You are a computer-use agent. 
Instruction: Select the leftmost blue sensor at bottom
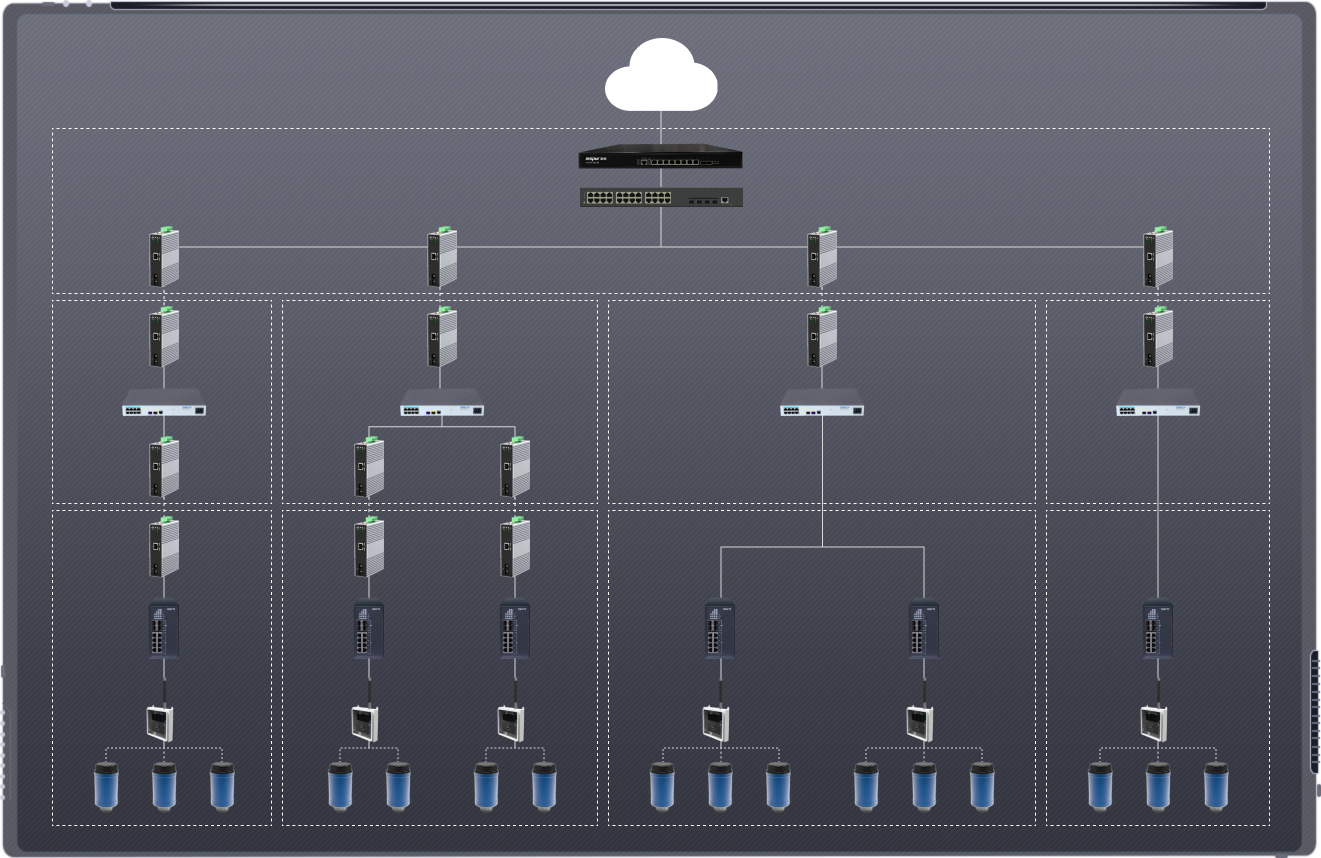point(106,786)
